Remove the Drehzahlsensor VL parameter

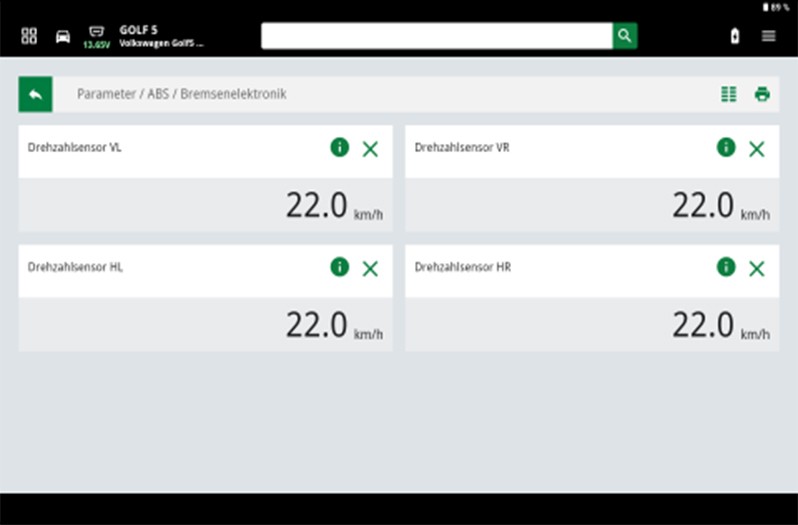[370, 149]
